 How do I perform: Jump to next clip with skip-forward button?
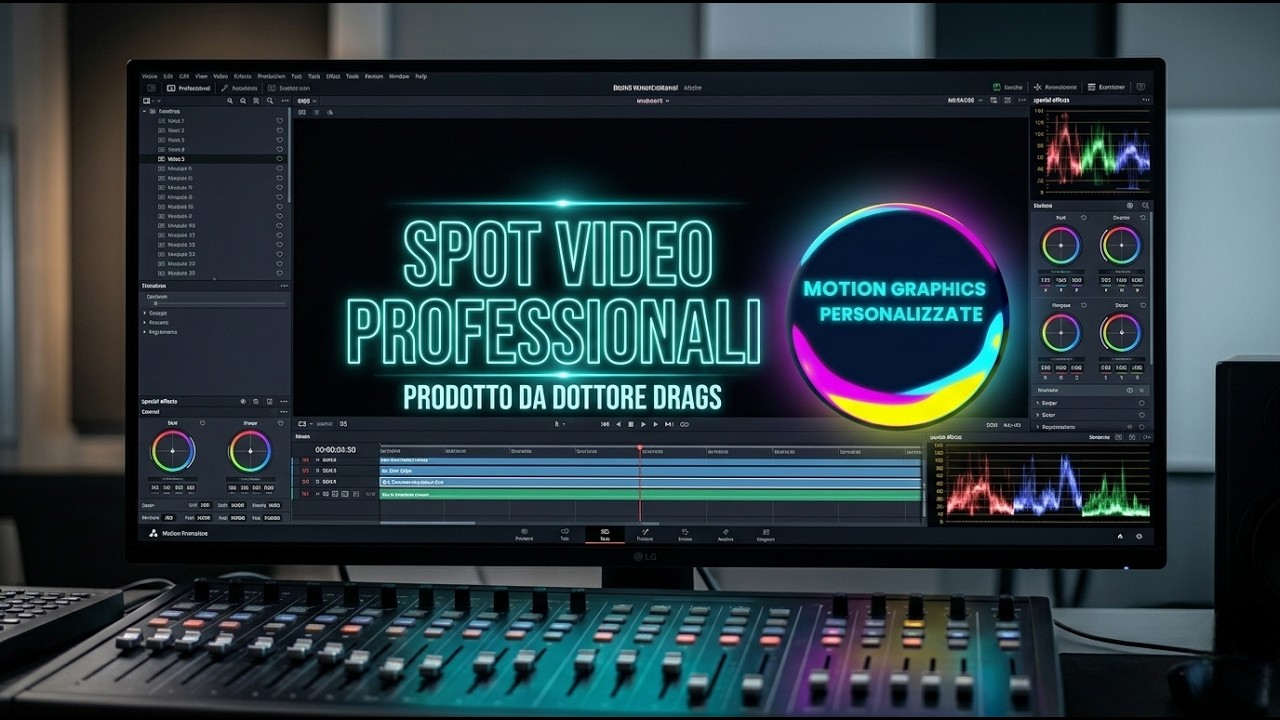click(670, 424)
